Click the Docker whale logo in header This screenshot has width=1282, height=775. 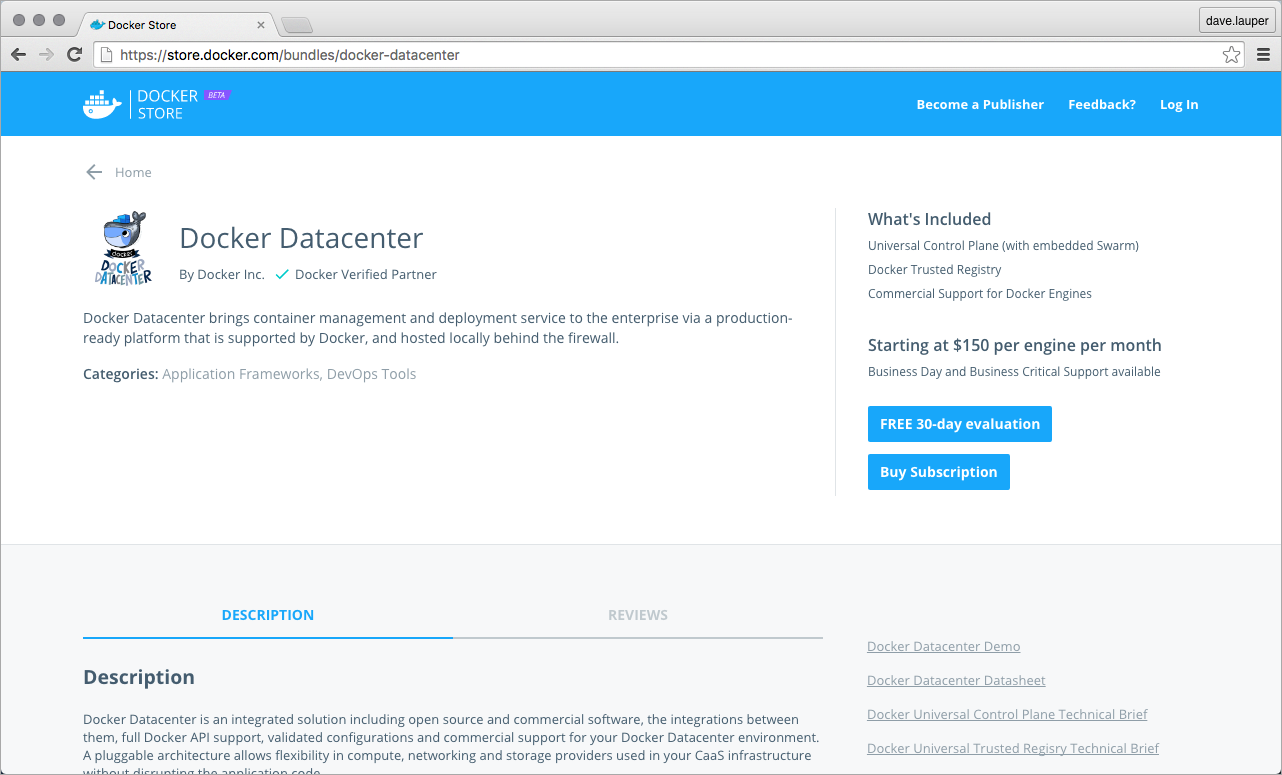102,104
